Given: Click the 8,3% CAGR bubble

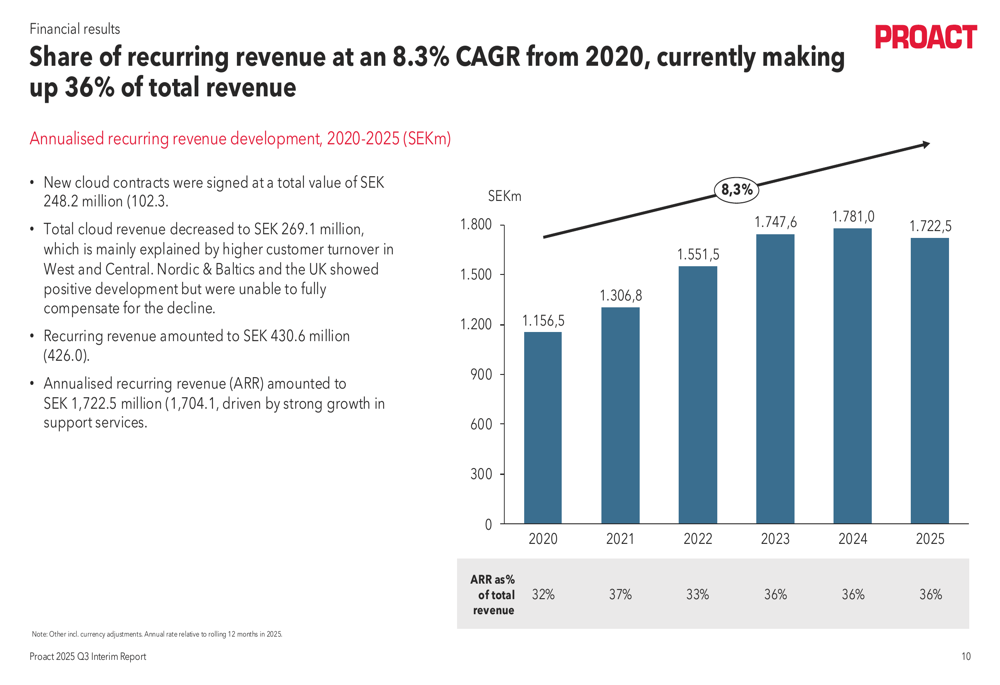Looking at the screenshot, I should click(x=736, y=188).
